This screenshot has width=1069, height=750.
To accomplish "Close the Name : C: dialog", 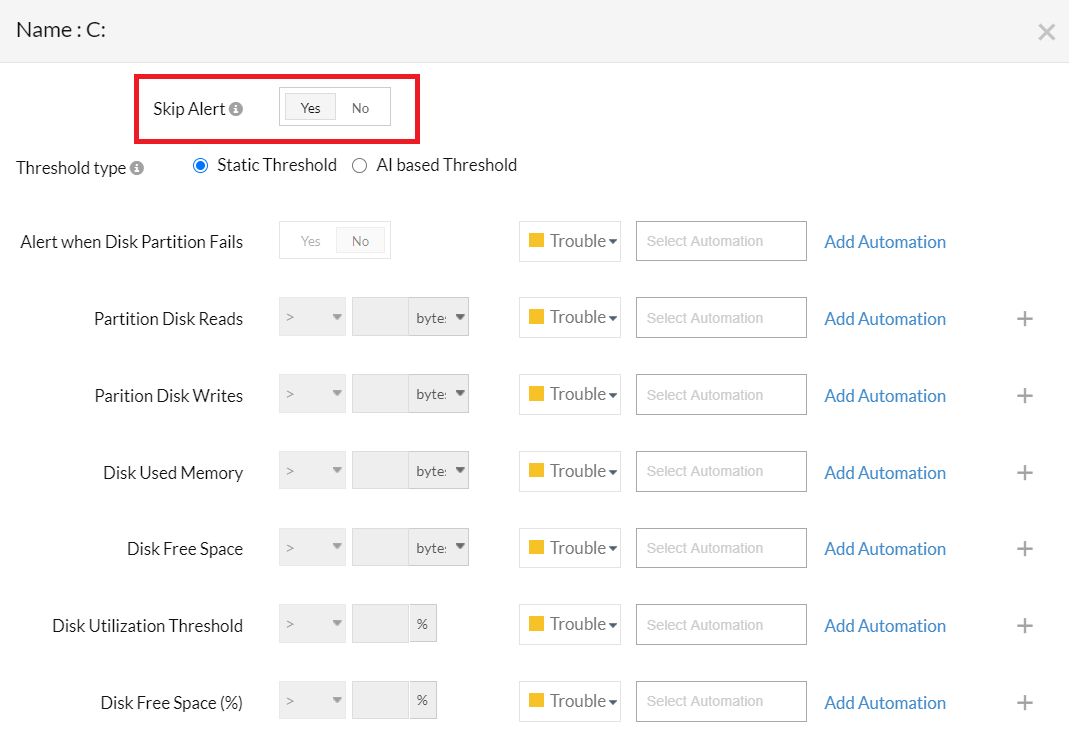I will (1046, 32).
